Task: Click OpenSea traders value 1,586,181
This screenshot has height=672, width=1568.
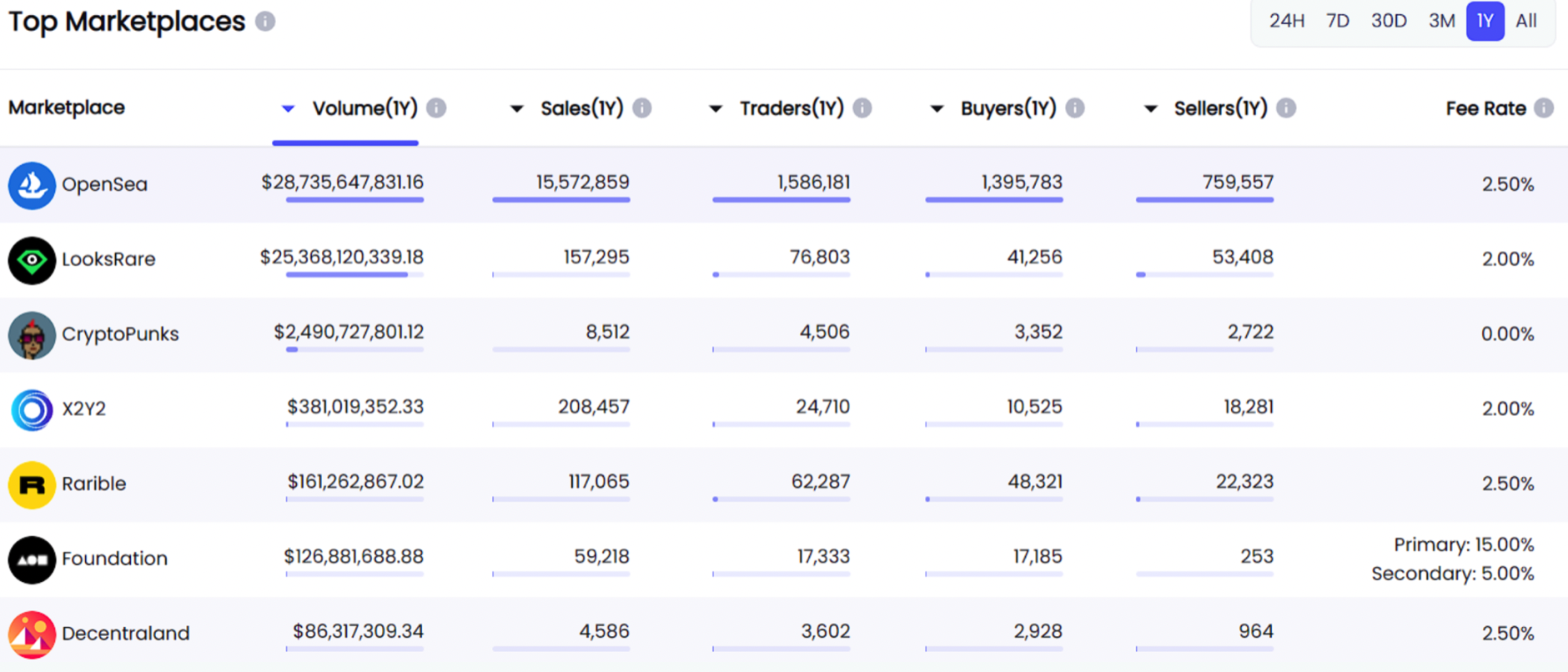Action: coord(813,183)
